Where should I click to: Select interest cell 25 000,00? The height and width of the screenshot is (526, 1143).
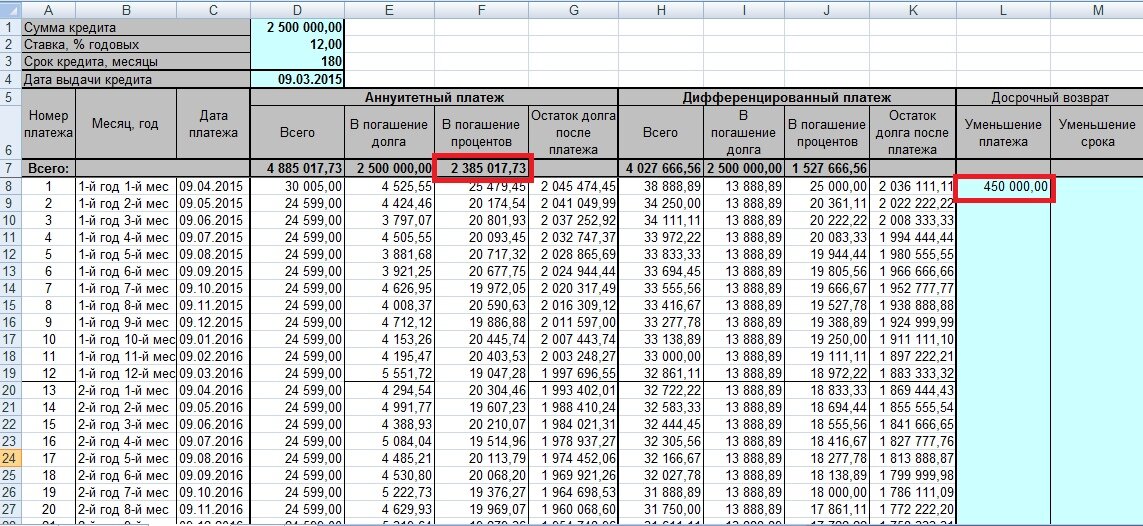[x=827, y=187]
